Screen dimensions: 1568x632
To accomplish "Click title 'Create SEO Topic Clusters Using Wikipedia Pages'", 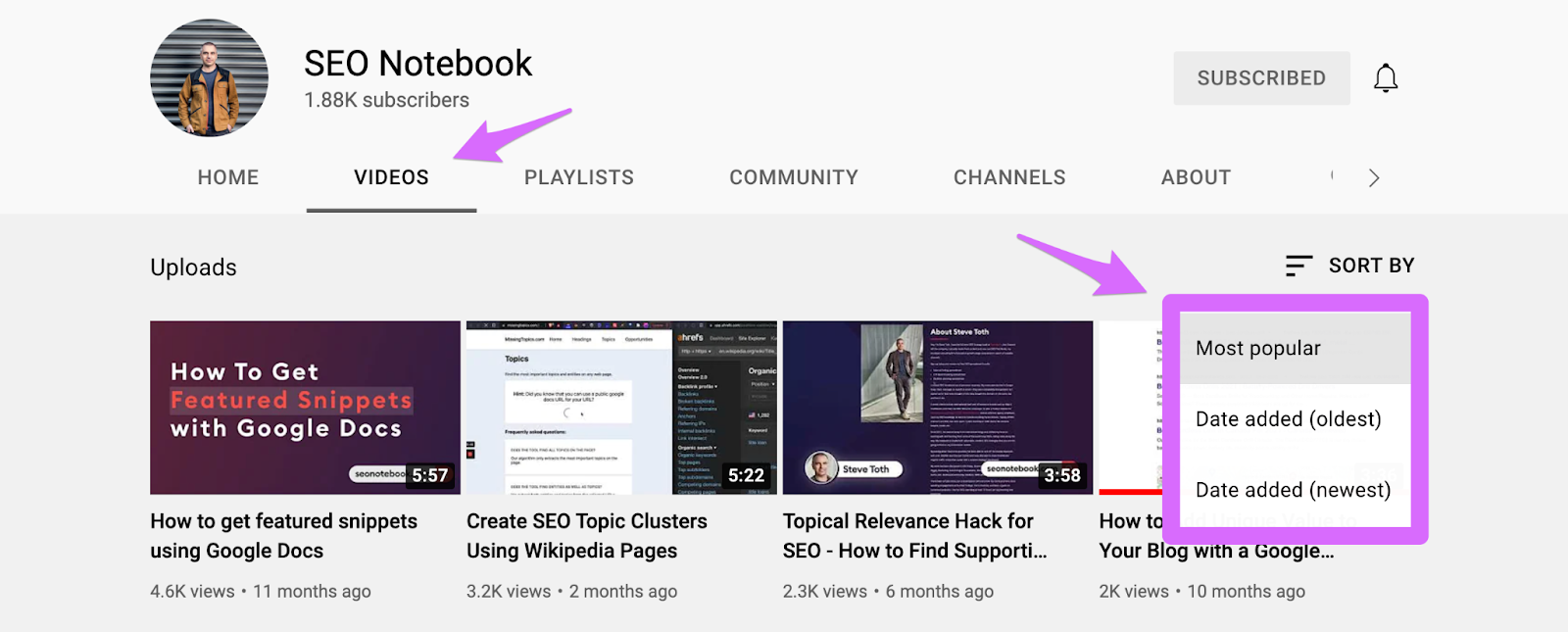I will click(587, 536).
